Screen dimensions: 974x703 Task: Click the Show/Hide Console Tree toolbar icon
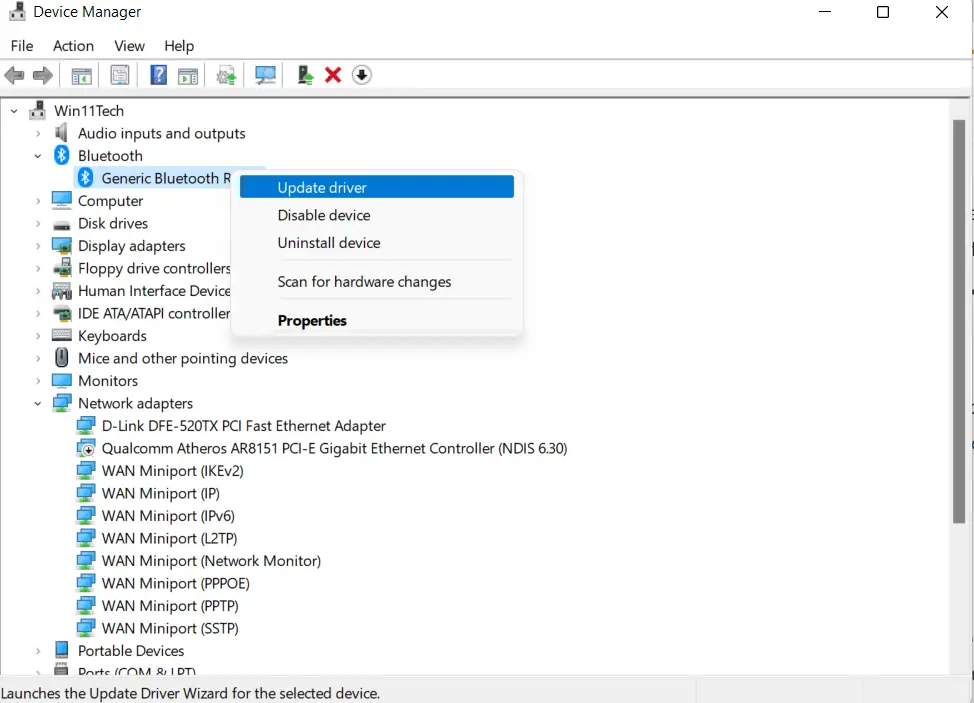click(81, 76)
